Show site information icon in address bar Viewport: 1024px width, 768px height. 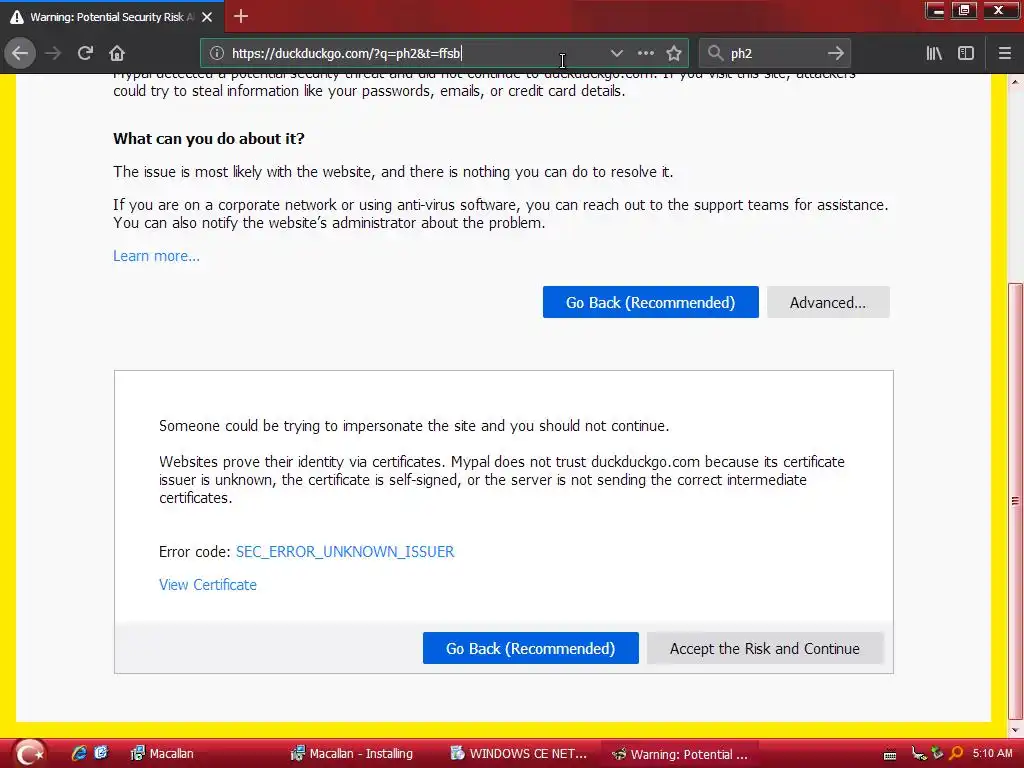(217, 53)
